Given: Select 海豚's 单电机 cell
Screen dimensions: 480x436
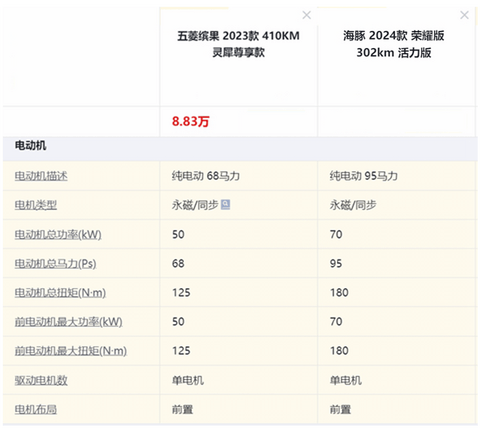Looking at the screenshot, I should point(346,380).
